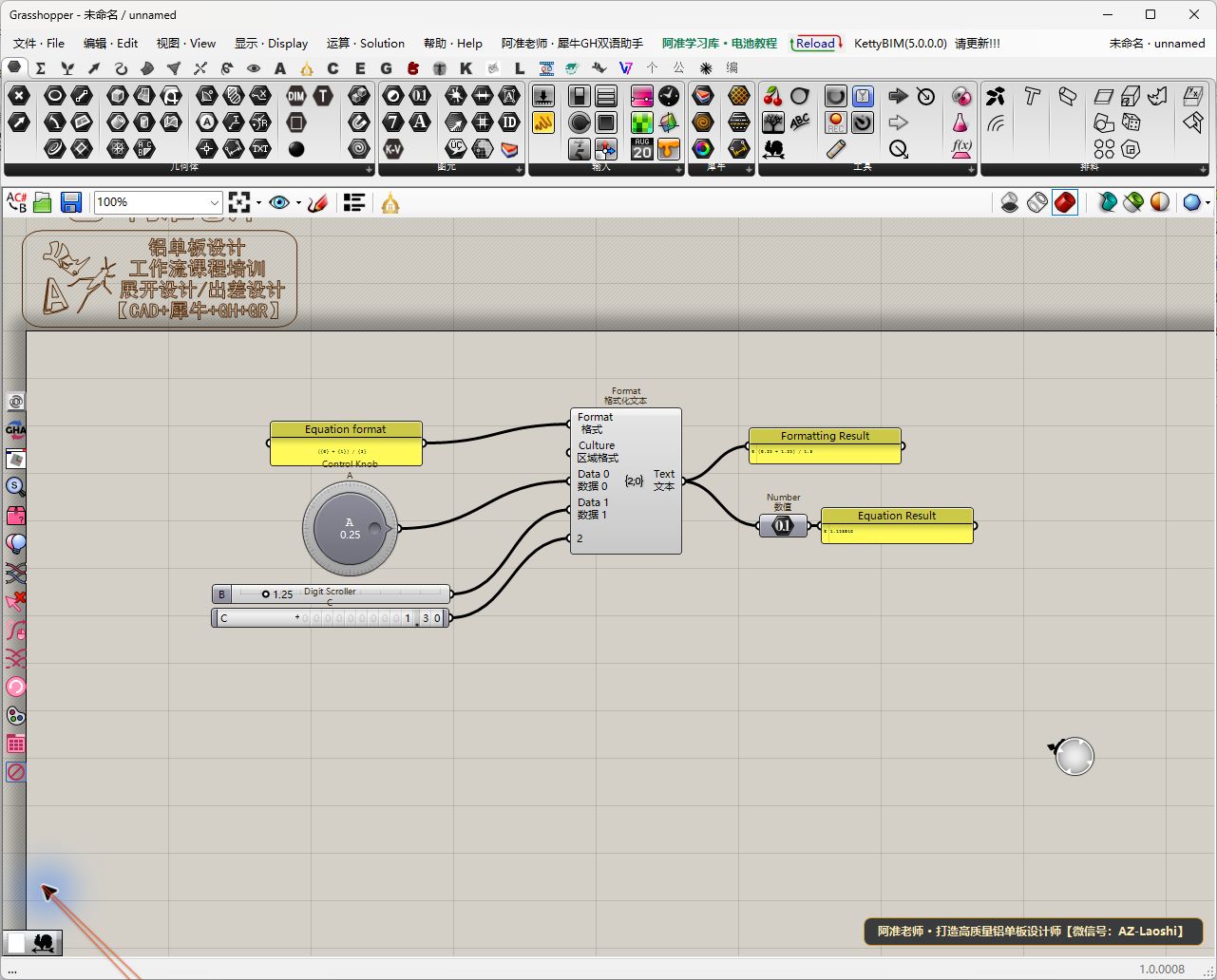Open file with green folder icon
The height and width of the screenshot is (980, 1217).
tap(42, 202)
